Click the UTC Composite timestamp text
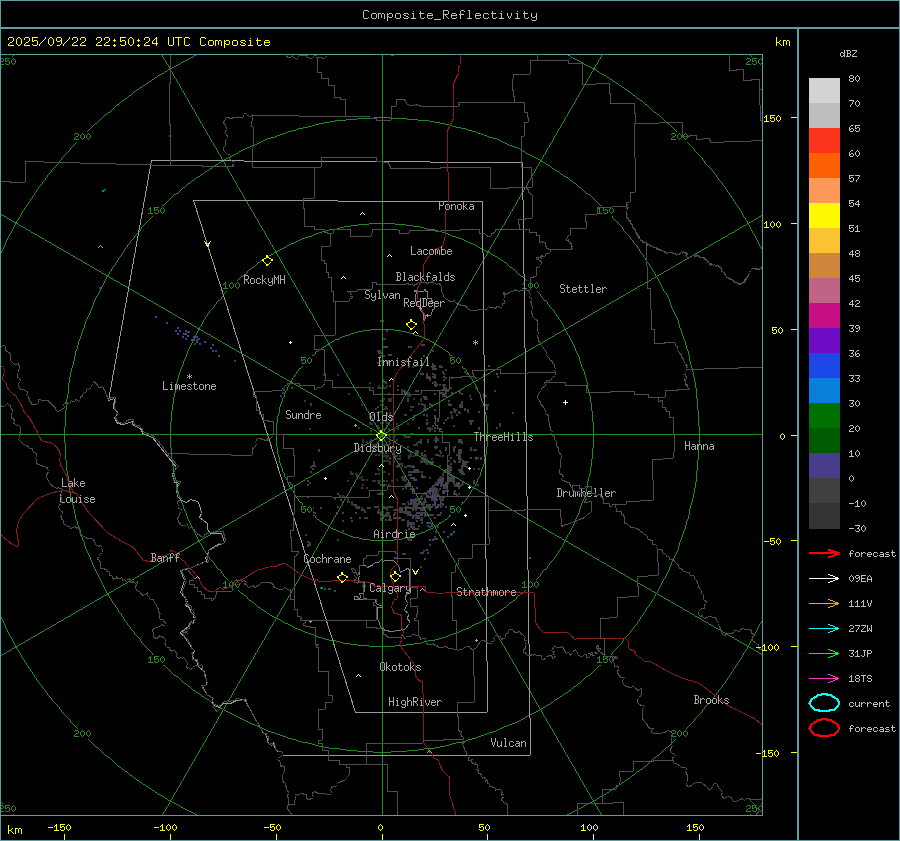This screenshot has width=900, height=841. pos(138,42)
